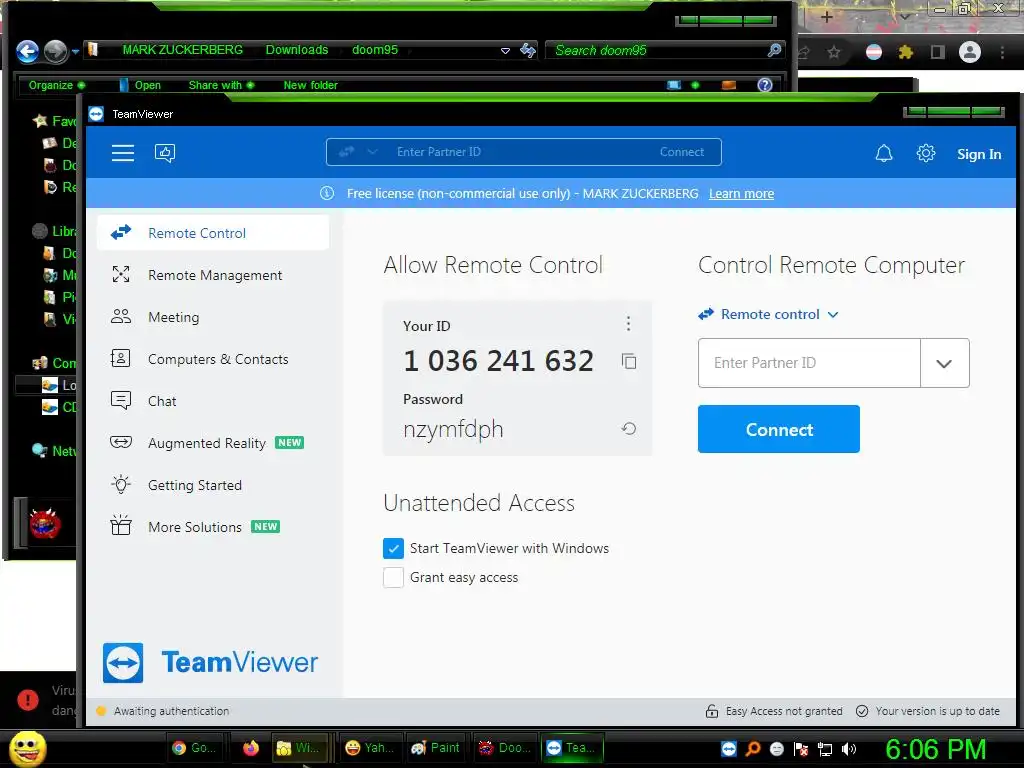Open Computers & Contacts
The width and height of the screenshot is (1024, 768).
(x=213, y=359)
